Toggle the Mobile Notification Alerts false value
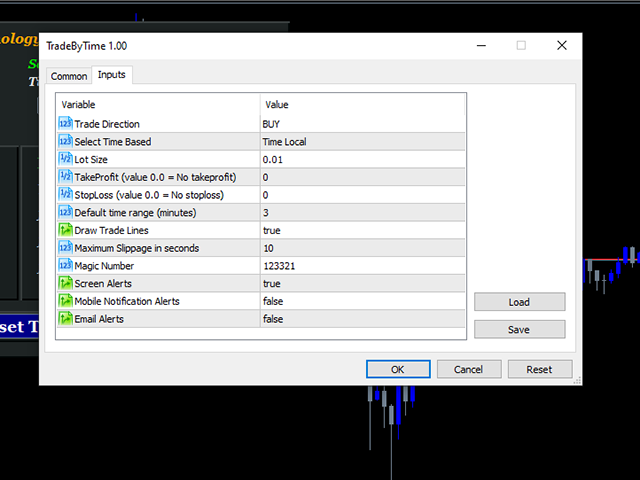The image size is (640, 480). tap(363, 301)
